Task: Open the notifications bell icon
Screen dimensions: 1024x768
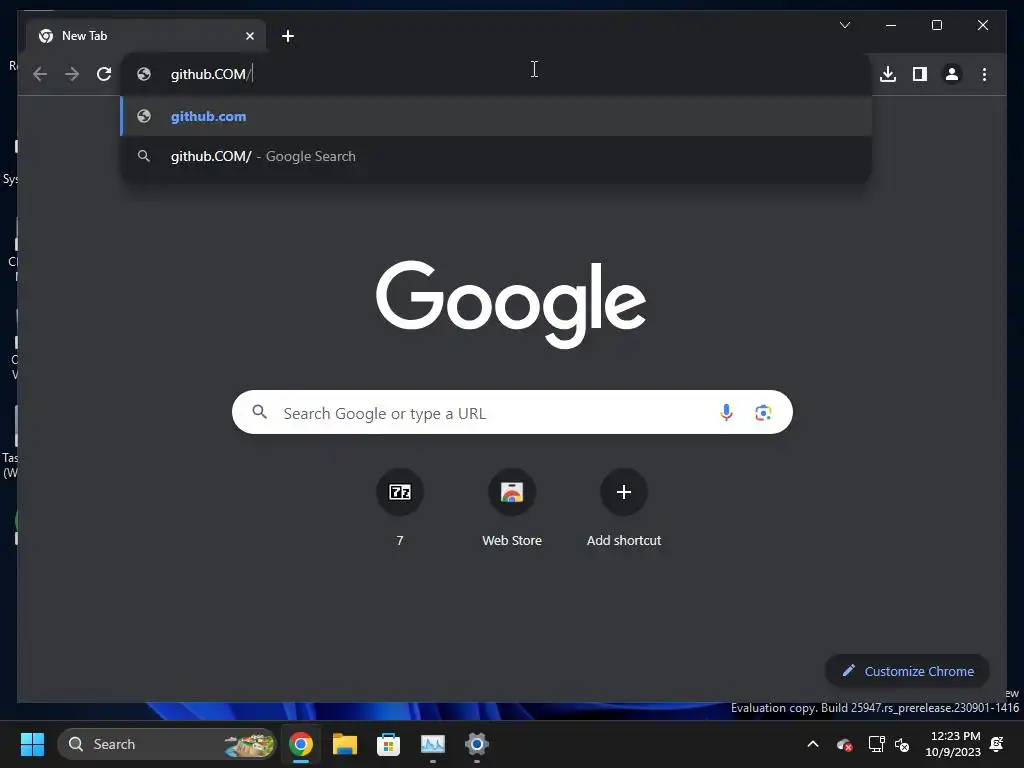Action: click(997, 744)
